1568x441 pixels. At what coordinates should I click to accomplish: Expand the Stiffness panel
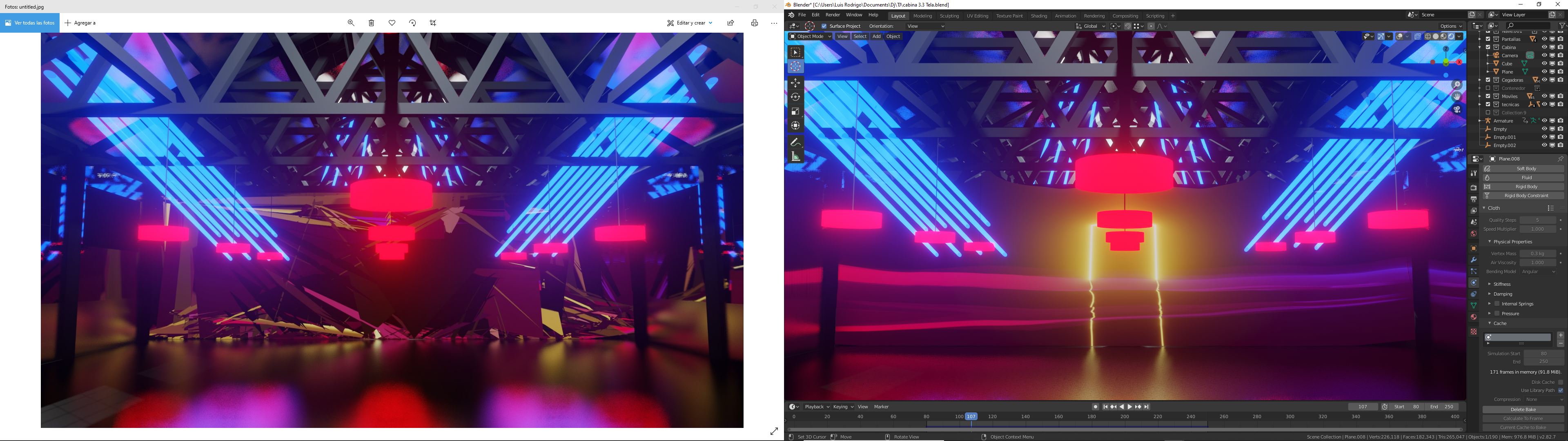(x=1501, y=284)
